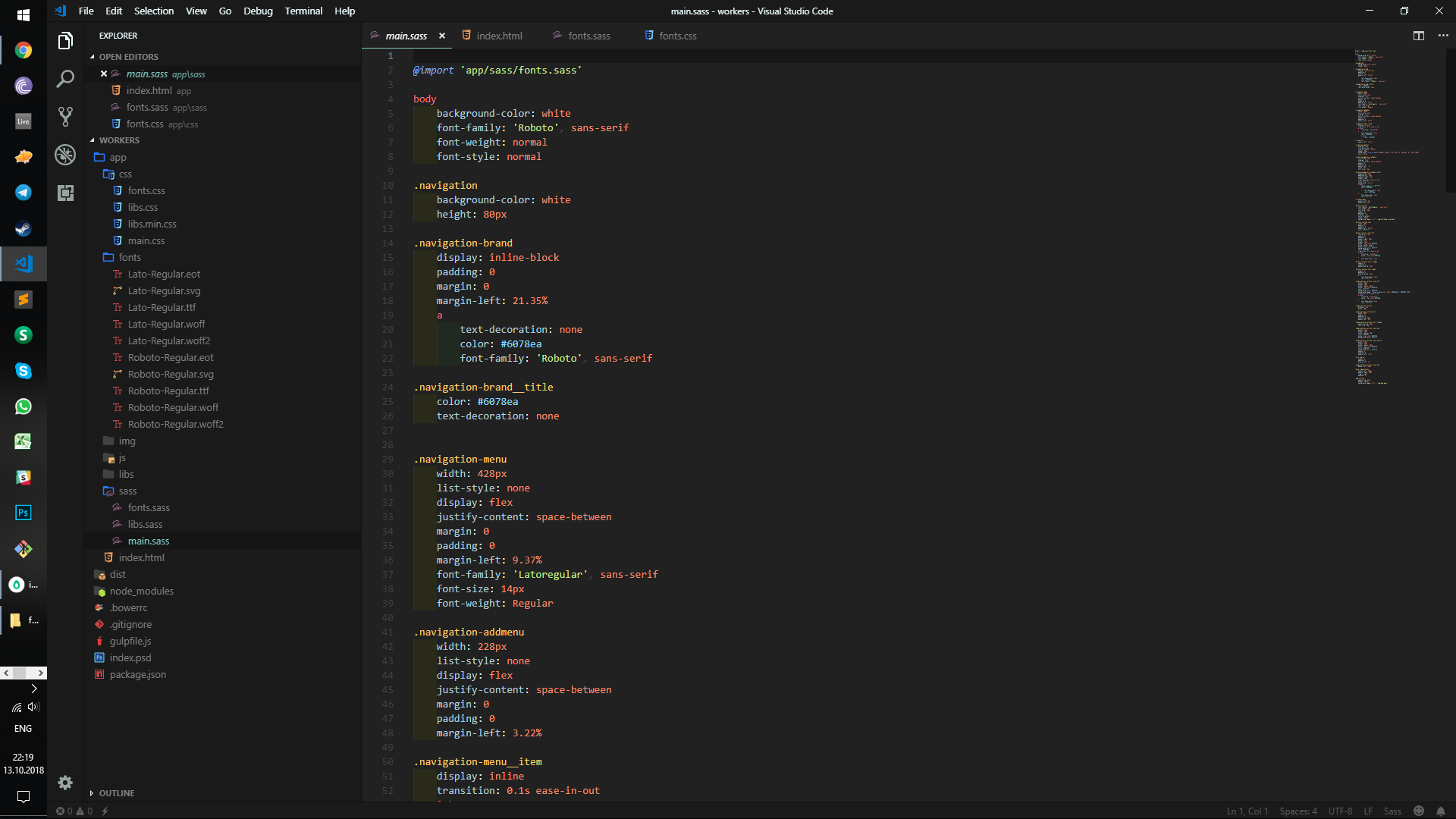1456x819 pixels.
Task: Click the volume icon in system tray
Action: point(33,707)
